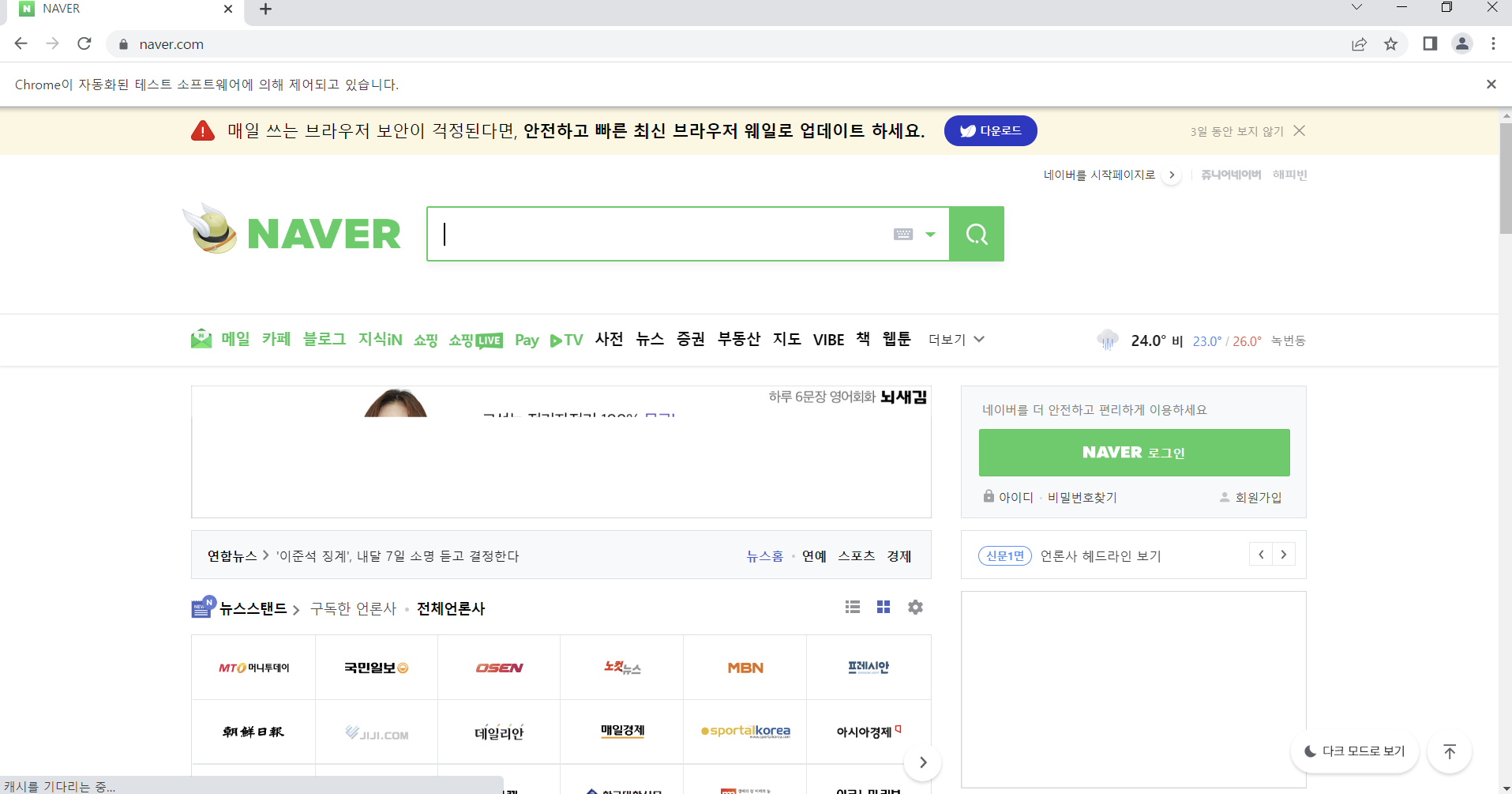Open the OSEN publisher logo
This screenshot has width=1512, height=794.
(499, 668)
